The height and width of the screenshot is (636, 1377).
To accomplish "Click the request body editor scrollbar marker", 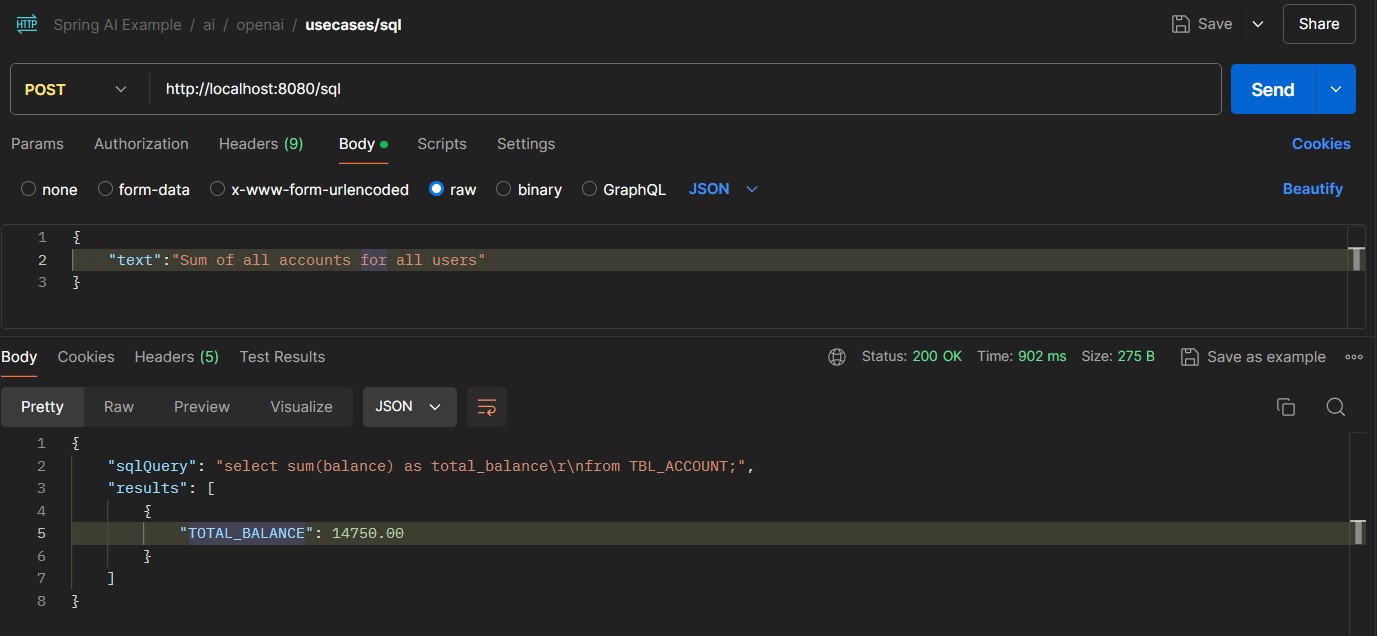I will [x=1356, y=260].
